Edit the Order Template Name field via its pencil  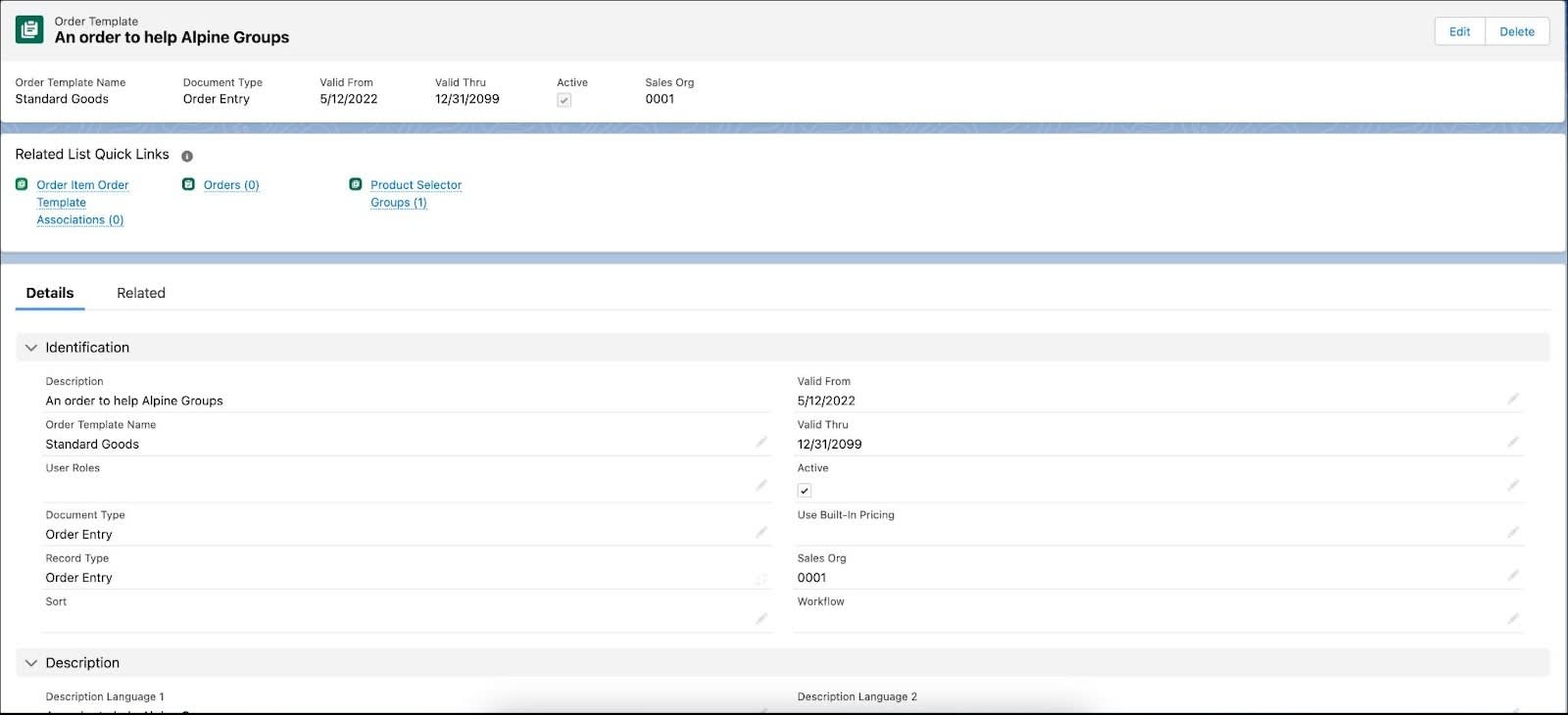coord(761,442)
